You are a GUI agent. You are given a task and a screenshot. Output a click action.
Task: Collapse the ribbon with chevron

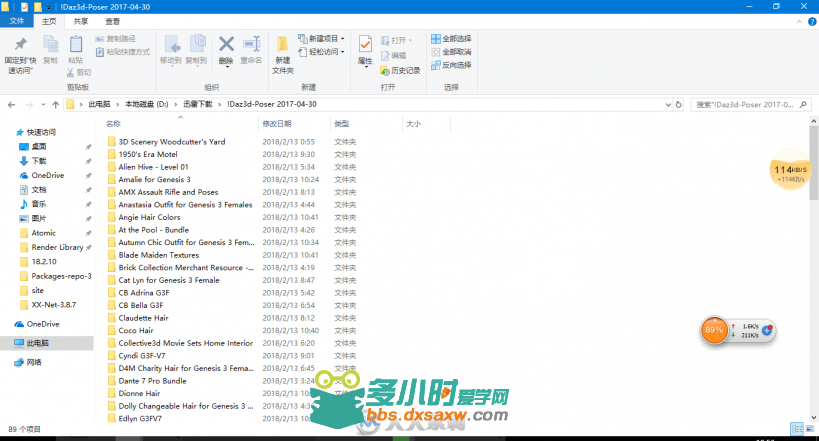point(799,21)
